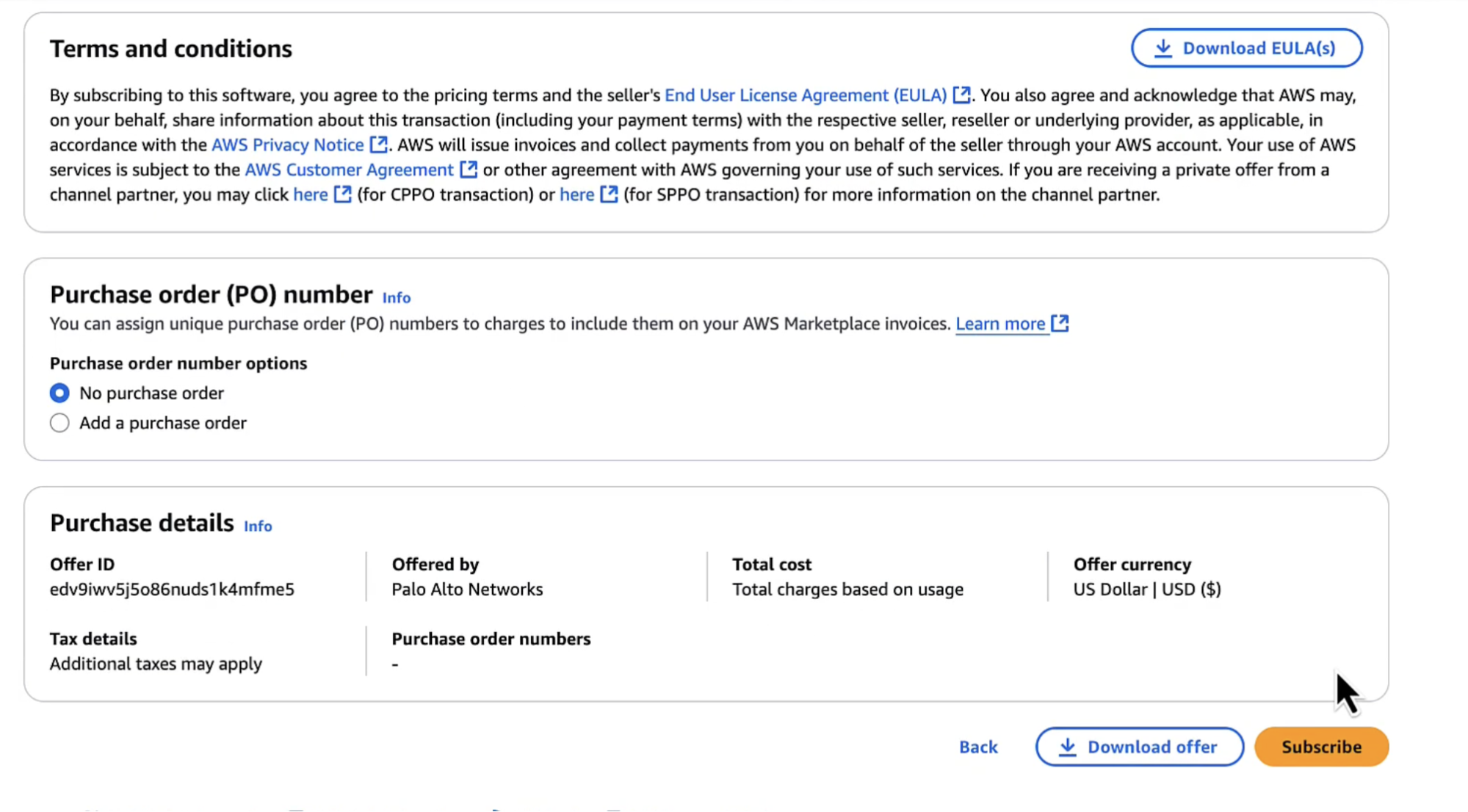
Task: Click external link icon before SPPO transaction text
Action: coord(609,195)
